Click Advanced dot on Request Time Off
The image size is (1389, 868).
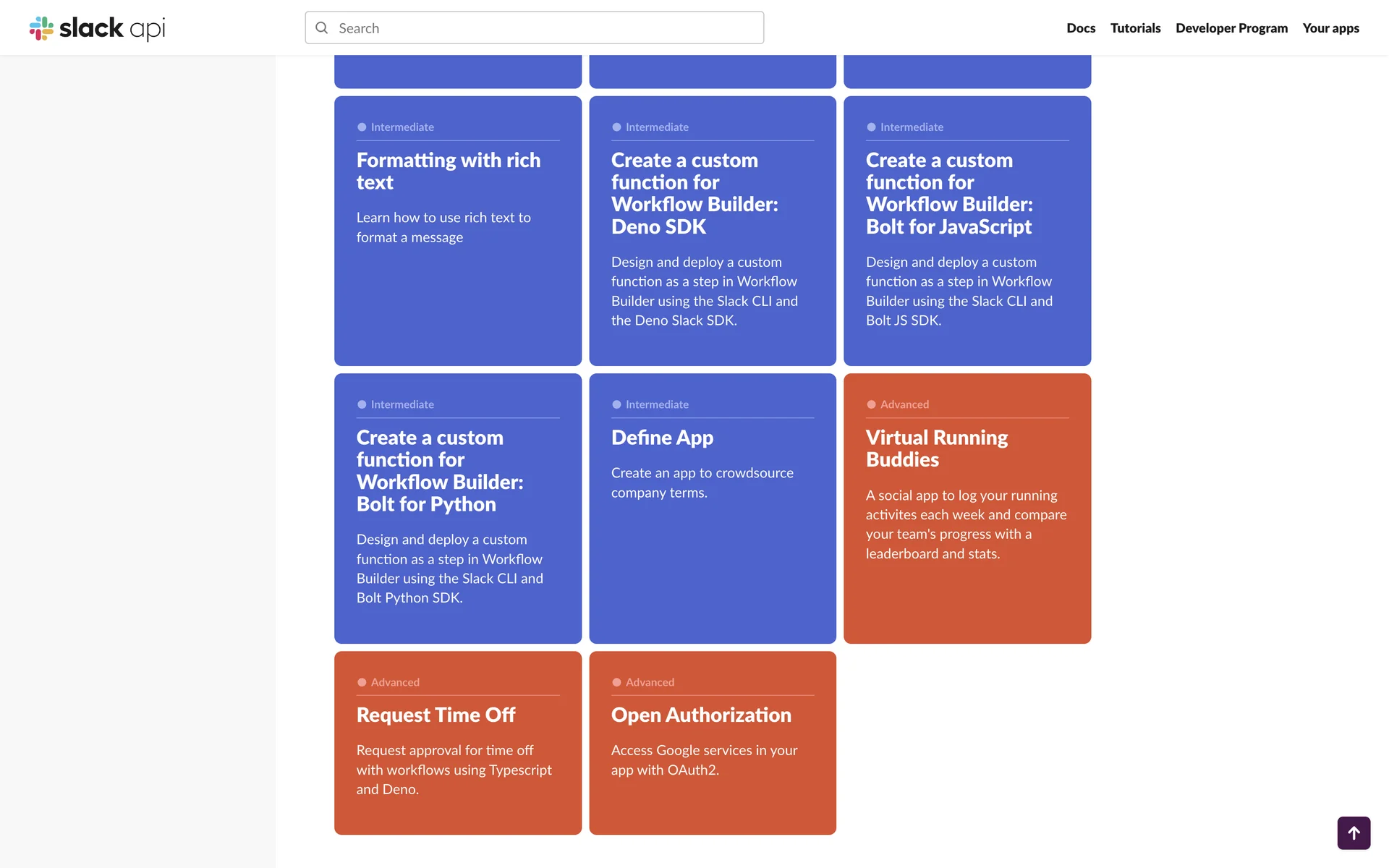click(362, 682)
